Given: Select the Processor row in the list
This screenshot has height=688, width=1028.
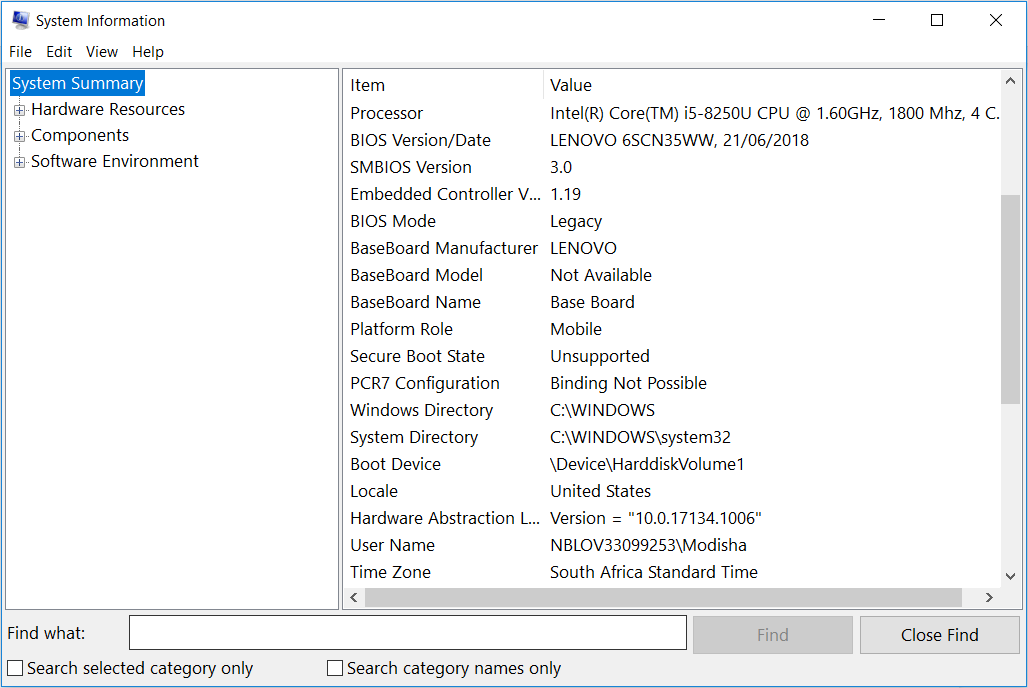Looking at the screenshot, I should click(387, 113).
